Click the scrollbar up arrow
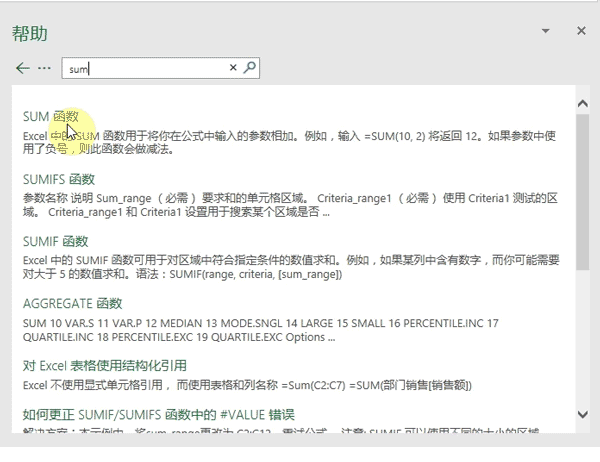This screenshot has width=600, height=462. click(582, 103)
